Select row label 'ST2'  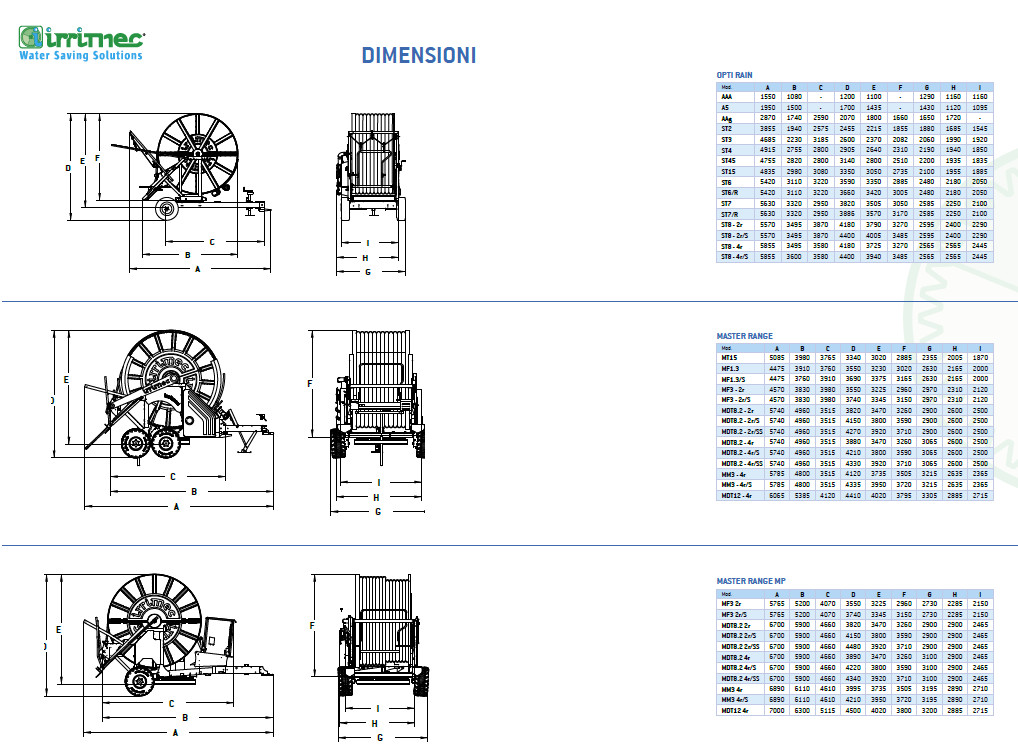tap(726, 129)
